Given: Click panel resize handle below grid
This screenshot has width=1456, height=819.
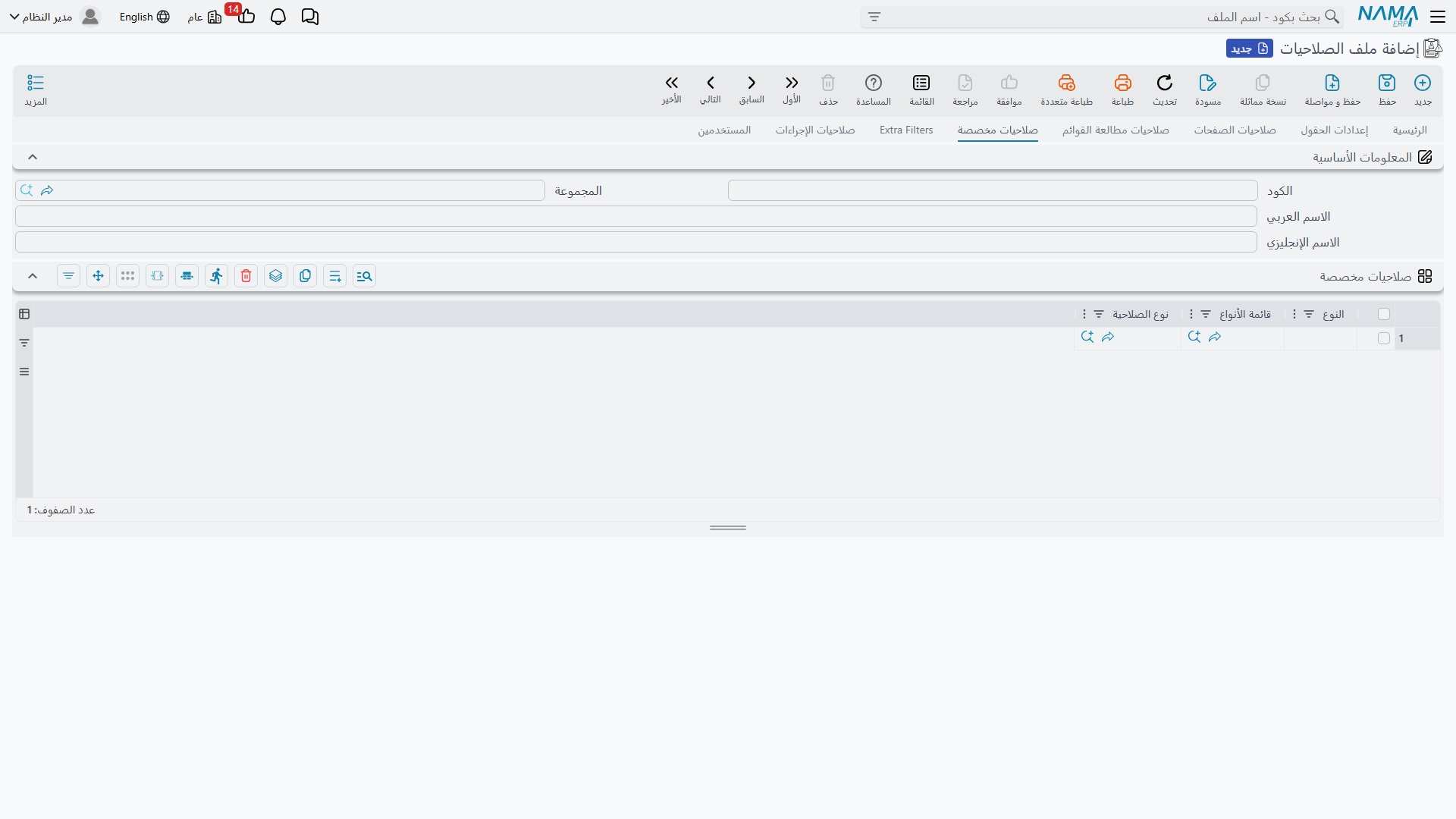Looking at the screenshot, I should point(728,528).
